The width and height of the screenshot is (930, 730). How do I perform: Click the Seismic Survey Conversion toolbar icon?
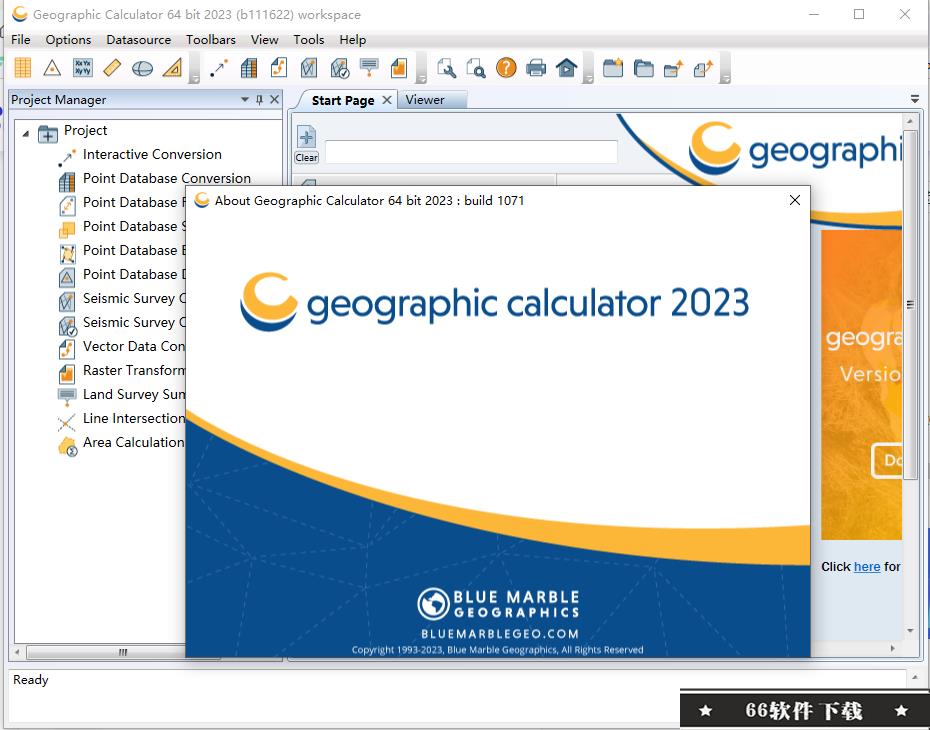309,68
